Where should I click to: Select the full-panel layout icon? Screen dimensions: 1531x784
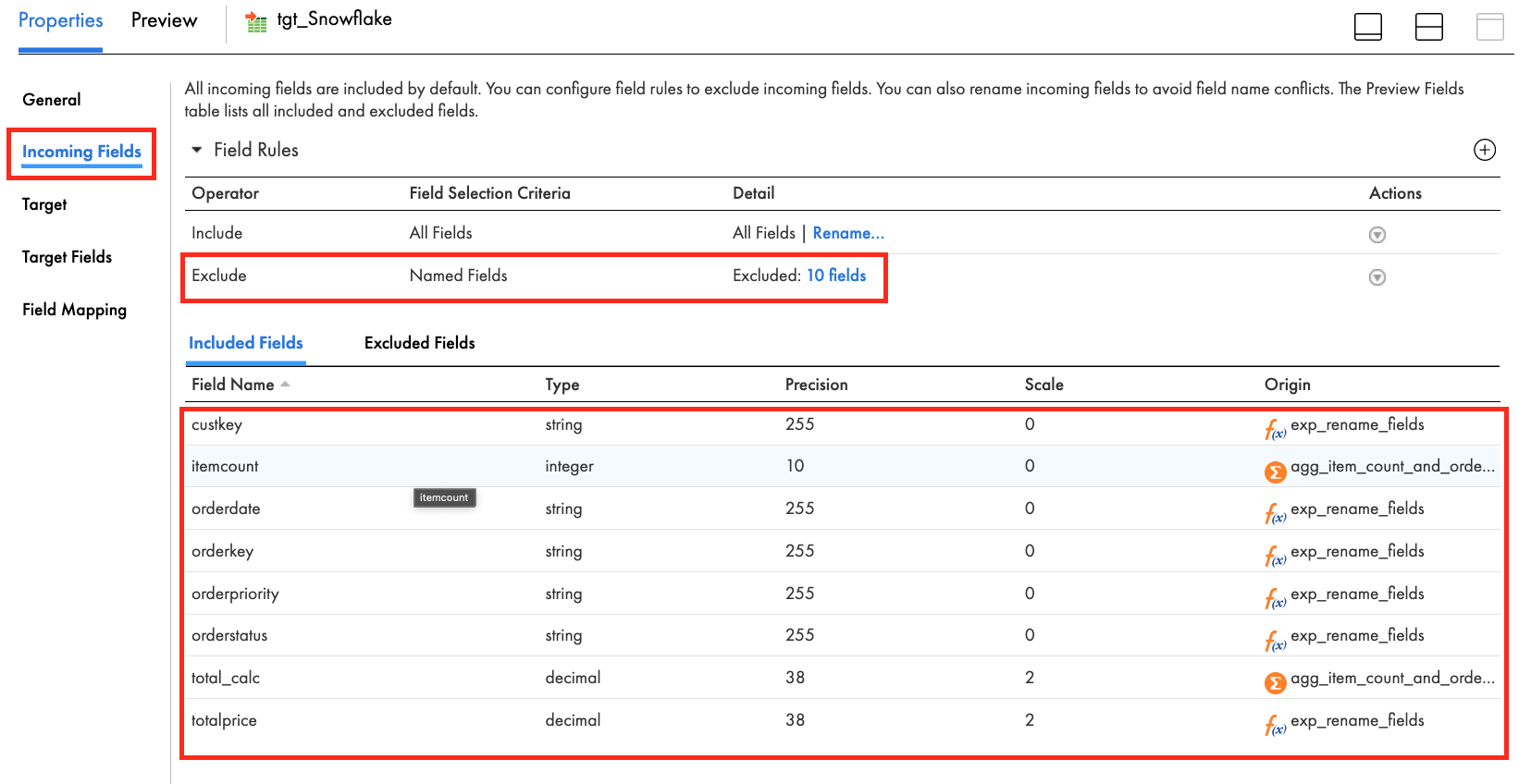[1489, 27]
